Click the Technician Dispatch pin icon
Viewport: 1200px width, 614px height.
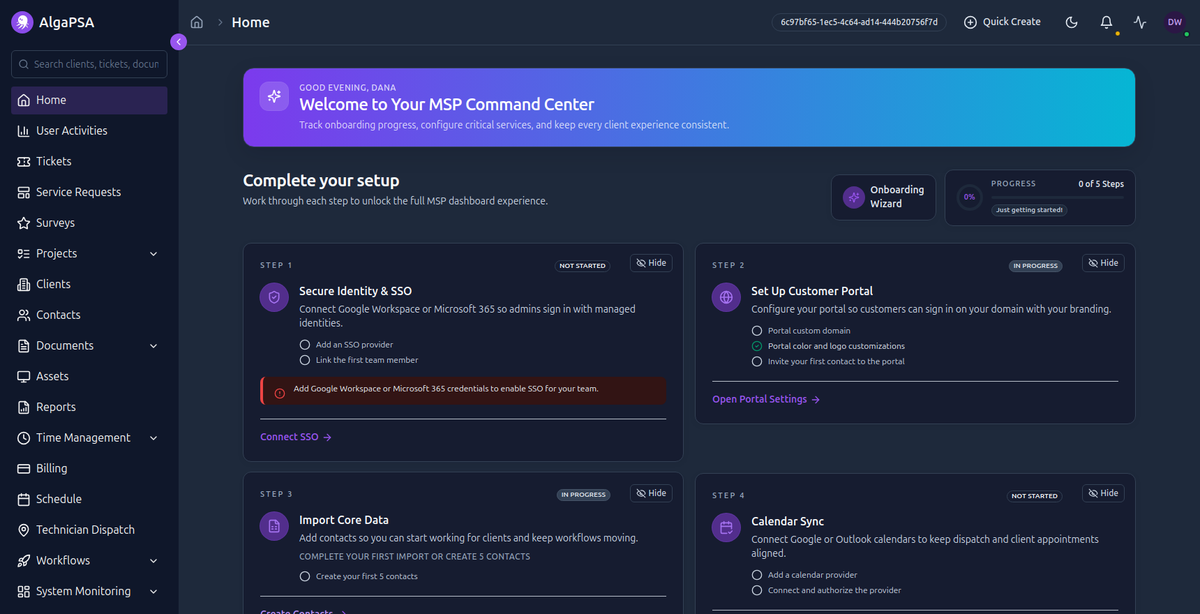point(24,530)
